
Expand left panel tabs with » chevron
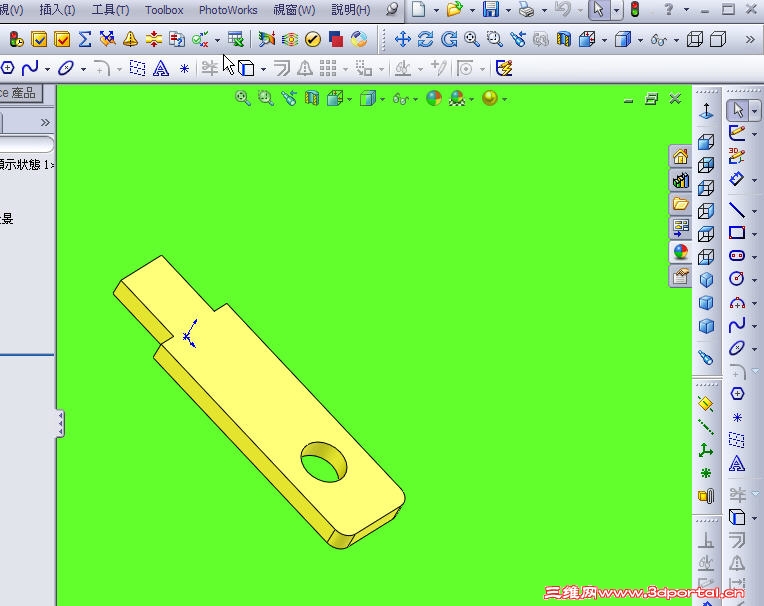(45, 122)
